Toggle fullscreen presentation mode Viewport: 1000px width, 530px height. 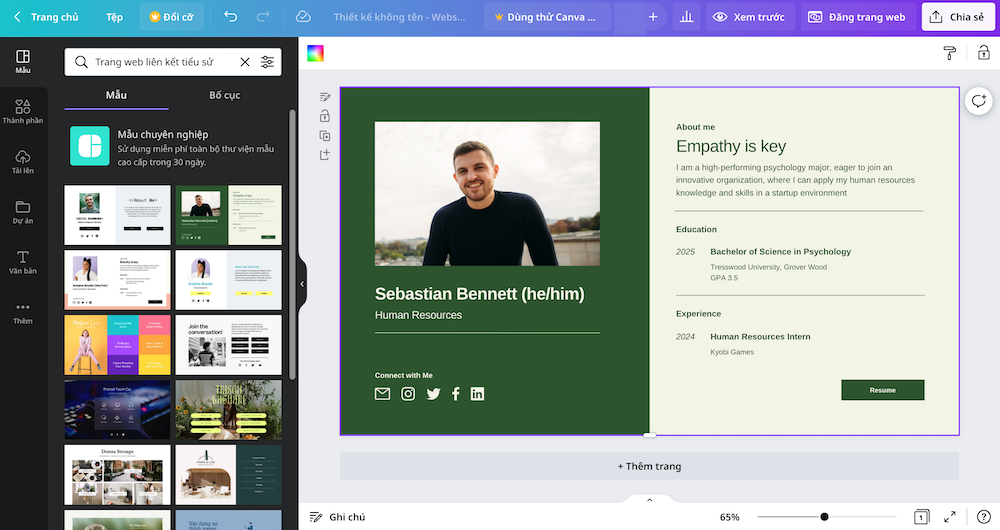click(950, 516)
